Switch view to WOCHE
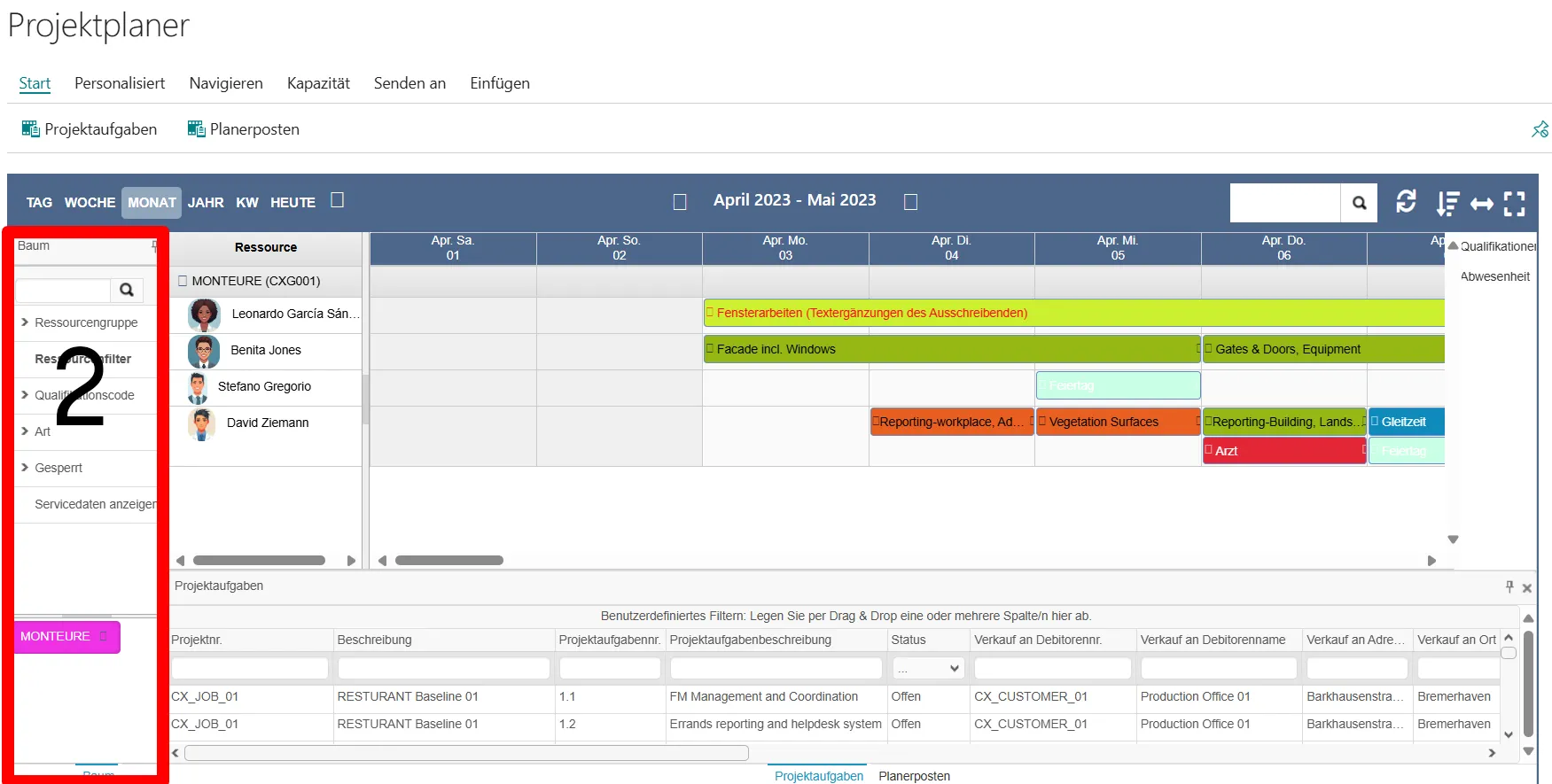Image resolution: width=1552 pixels, height=784 pixels. tap(90, 203)
